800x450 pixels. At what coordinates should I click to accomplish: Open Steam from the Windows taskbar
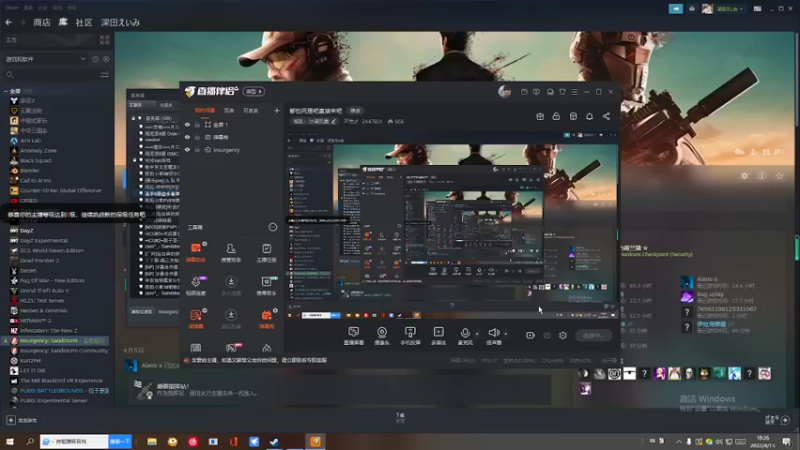274,441
